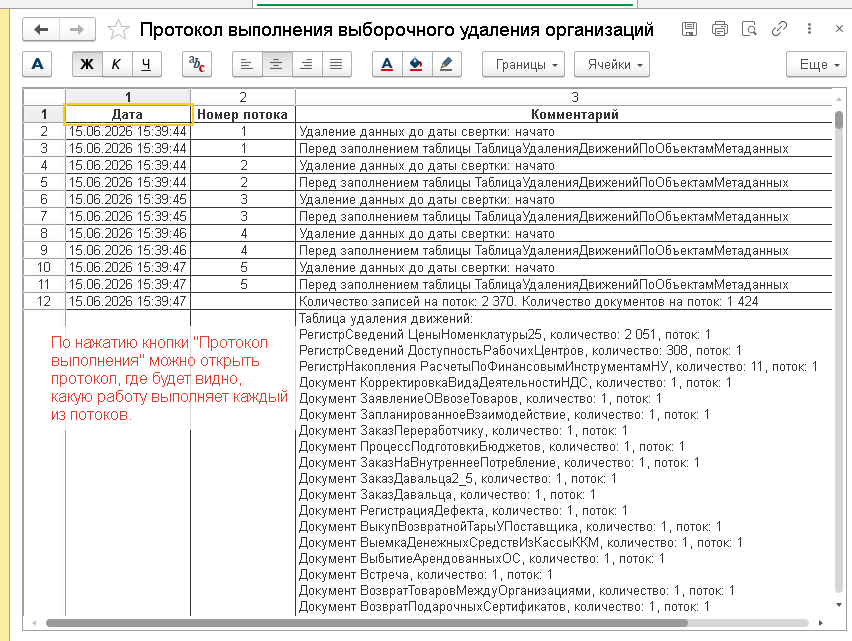The height and width of the screenshot is (641, 852).
Task: Click the date 15.06.2026 15:39:46 in row 8
Action: click(128, 233)
